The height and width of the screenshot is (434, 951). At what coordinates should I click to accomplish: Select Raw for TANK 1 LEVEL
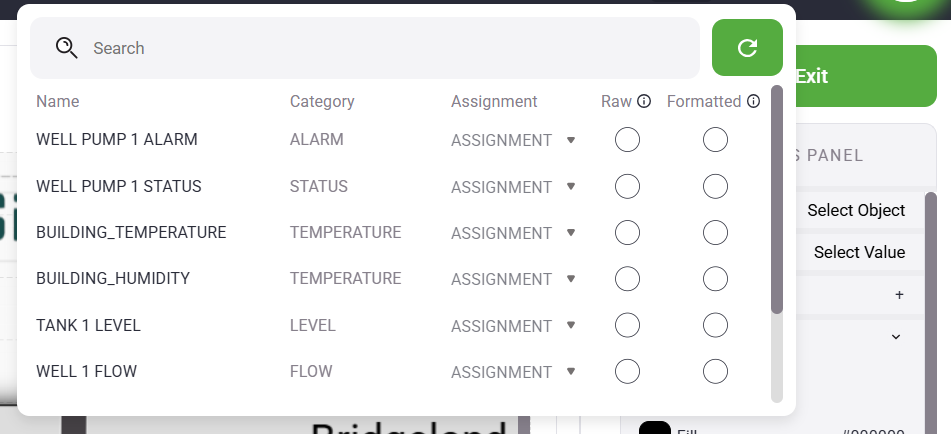click(627, 326)
